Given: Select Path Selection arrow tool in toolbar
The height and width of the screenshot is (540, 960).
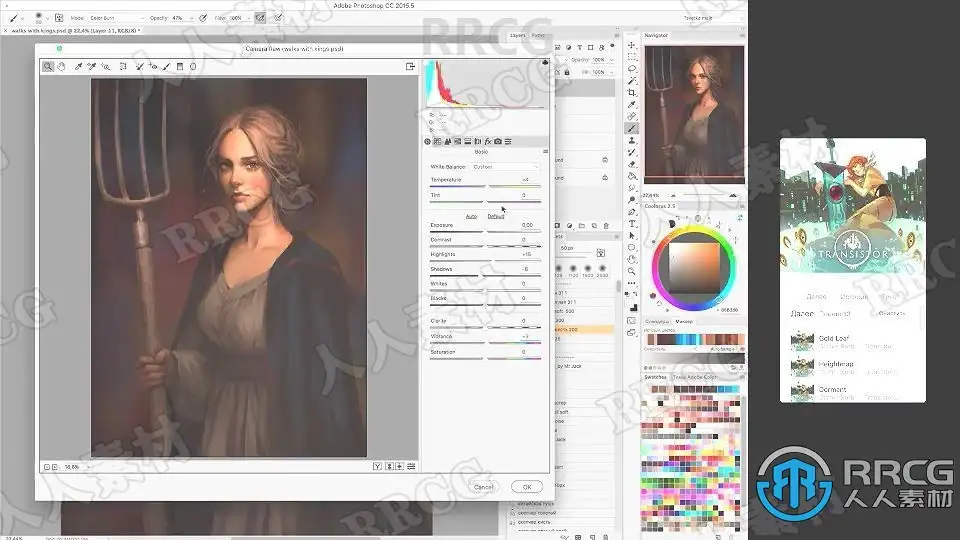Looking at the screenshot, I should click(632, 236).
